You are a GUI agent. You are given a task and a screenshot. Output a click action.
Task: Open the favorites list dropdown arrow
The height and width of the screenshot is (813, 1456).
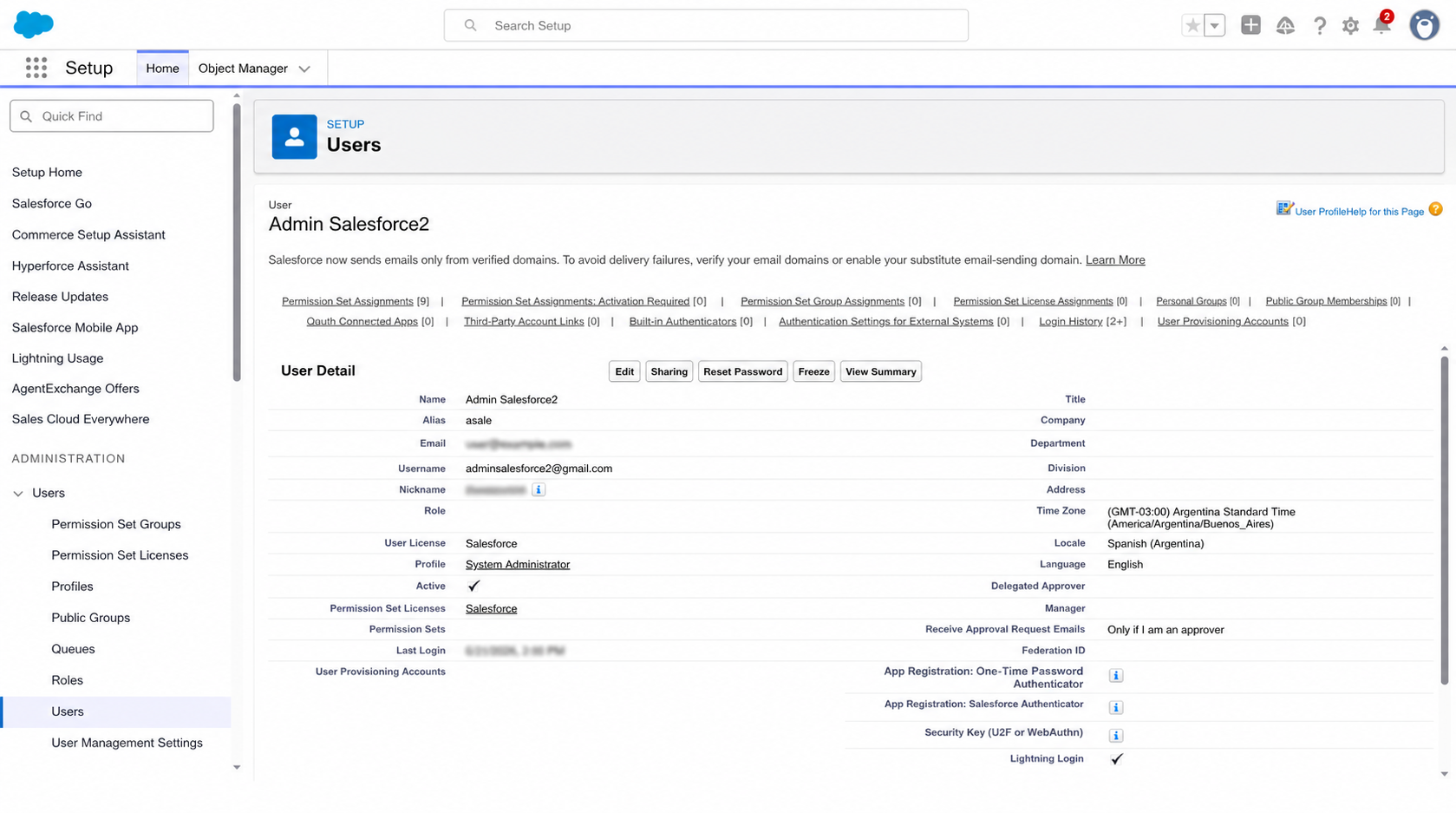[1215, 26]
